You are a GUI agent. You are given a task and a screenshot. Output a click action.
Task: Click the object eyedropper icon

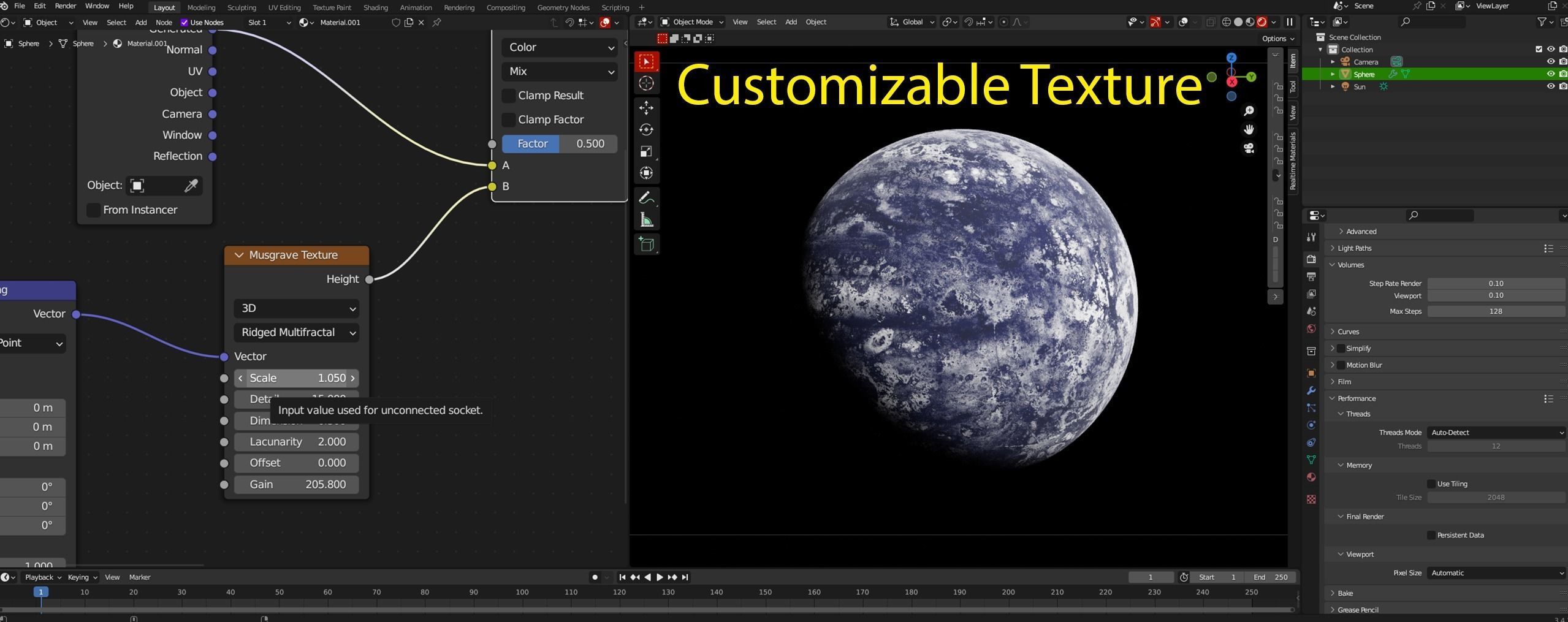click(191, 186)
